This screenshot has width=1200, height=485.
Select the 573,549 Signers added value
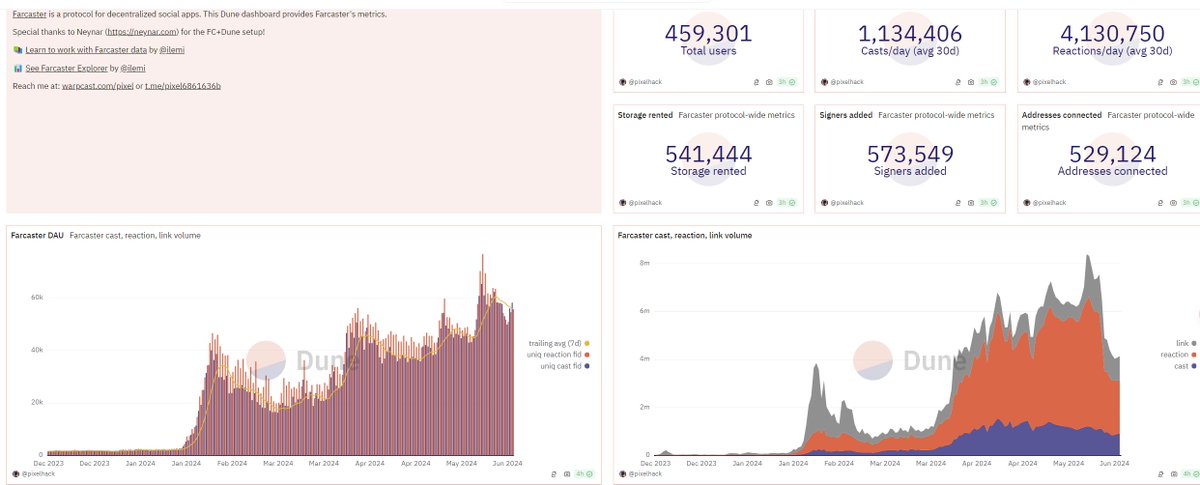tap(911, 154)
